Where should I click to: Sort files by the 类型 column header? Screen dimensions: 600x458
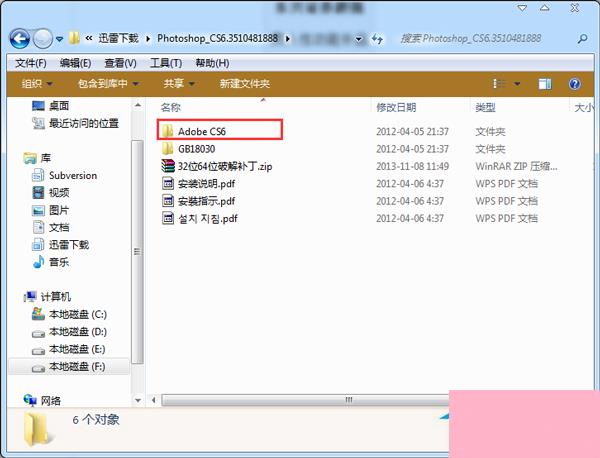pyautogui.click(x=485, y=108)
